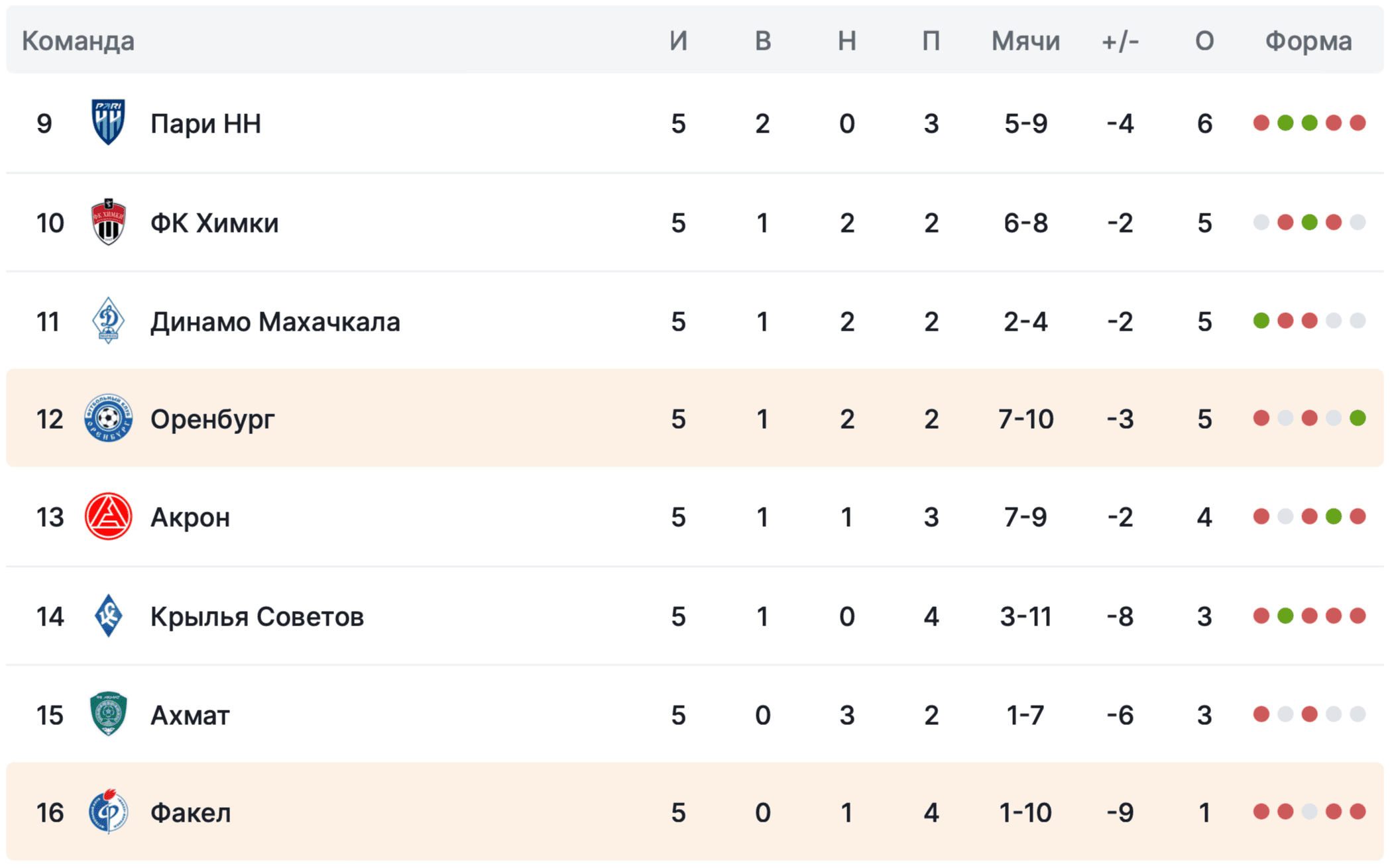Click first green form dot for Динамо Махачкала
Screen dimensions: 1392x868
[1261, 321]
